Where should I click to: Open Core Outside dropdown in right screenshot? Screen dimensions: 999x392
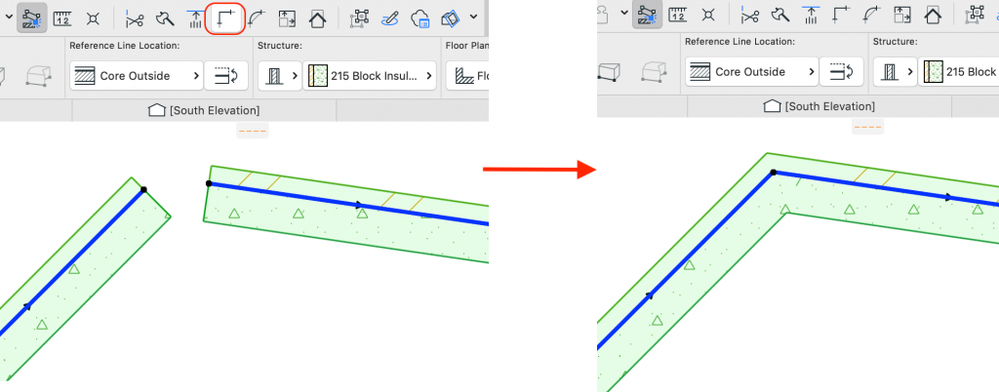[x=752, y=71]
